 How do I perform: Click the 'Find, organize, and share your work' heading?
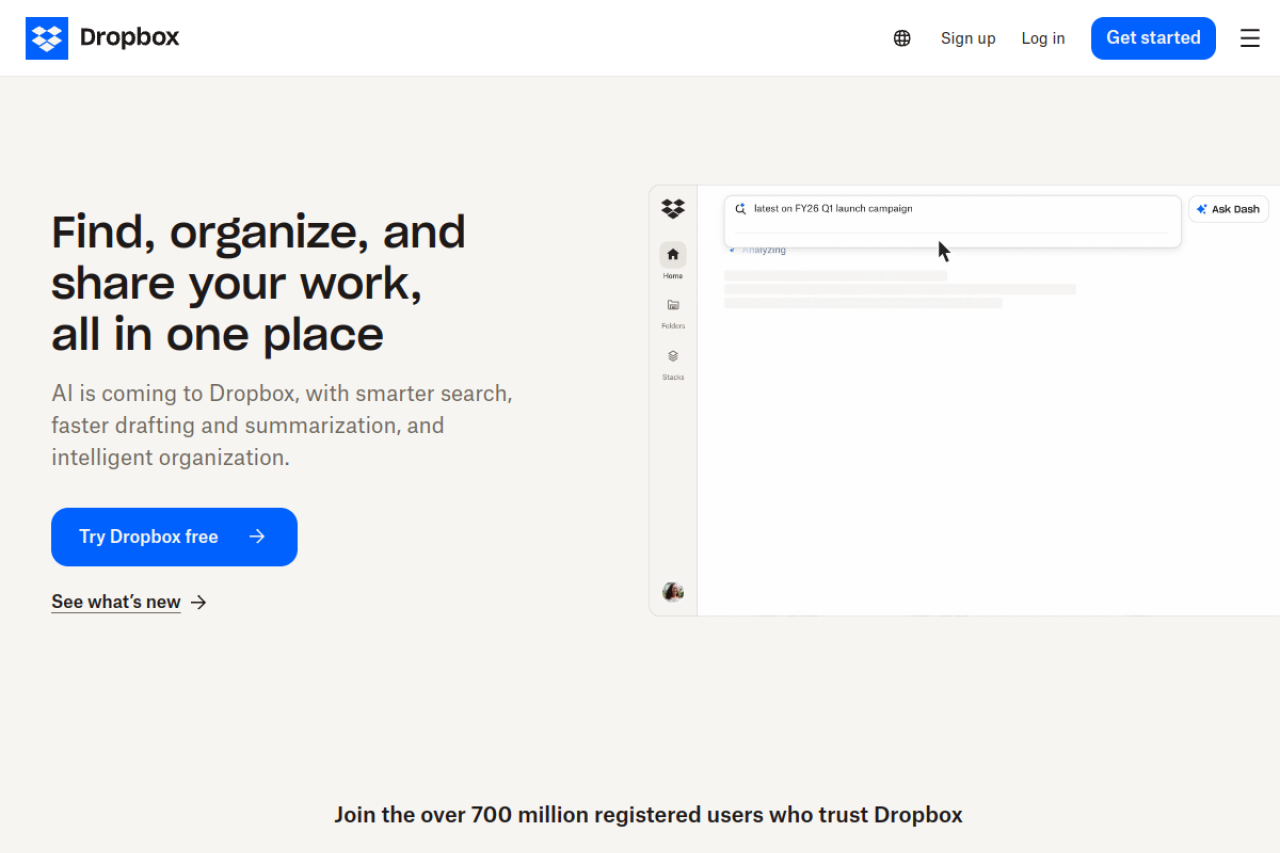click(258, 283)
